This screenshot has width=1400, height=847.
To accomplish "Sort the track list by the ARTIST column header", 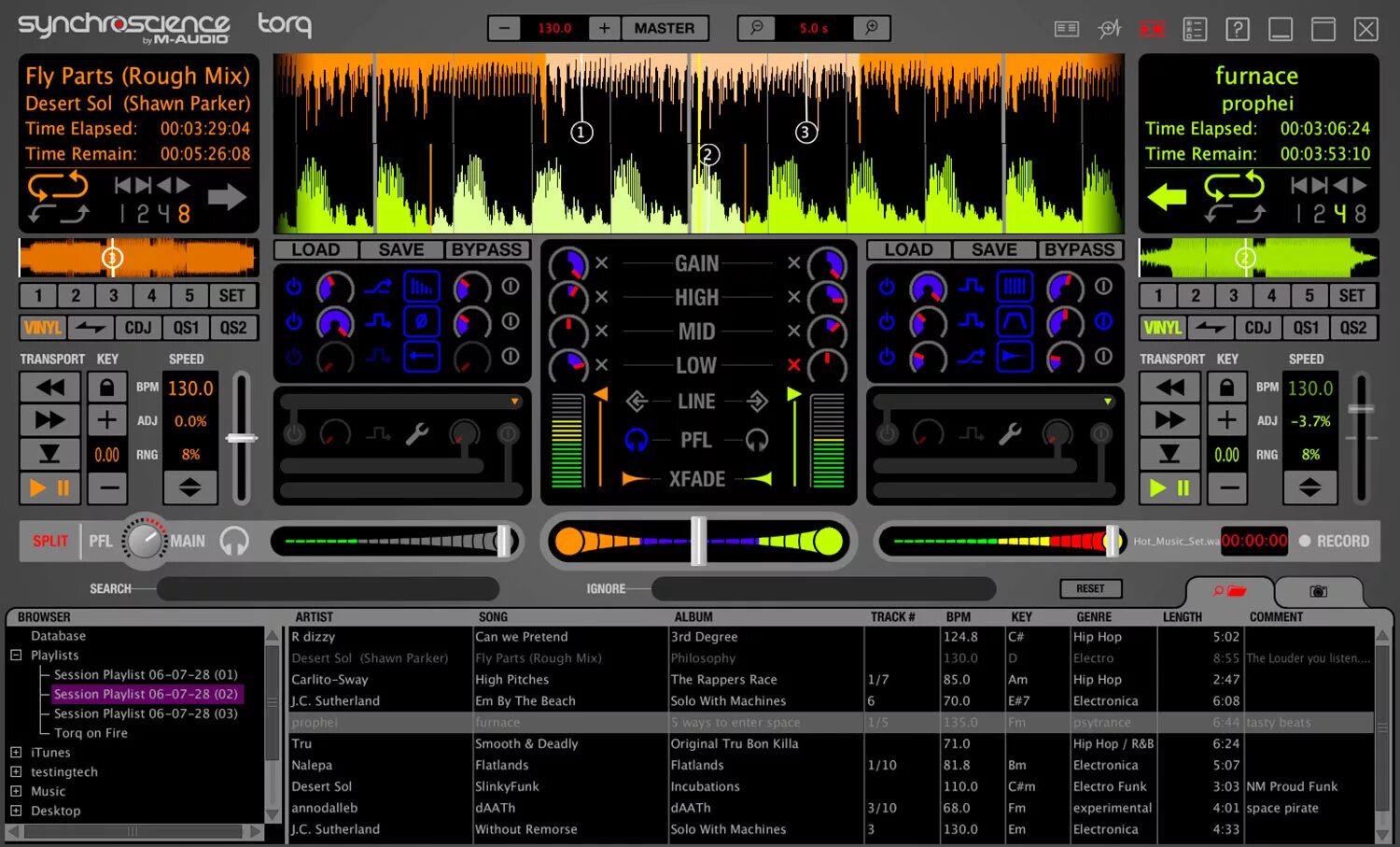I will pyautogui.click(x=315, y=617).
